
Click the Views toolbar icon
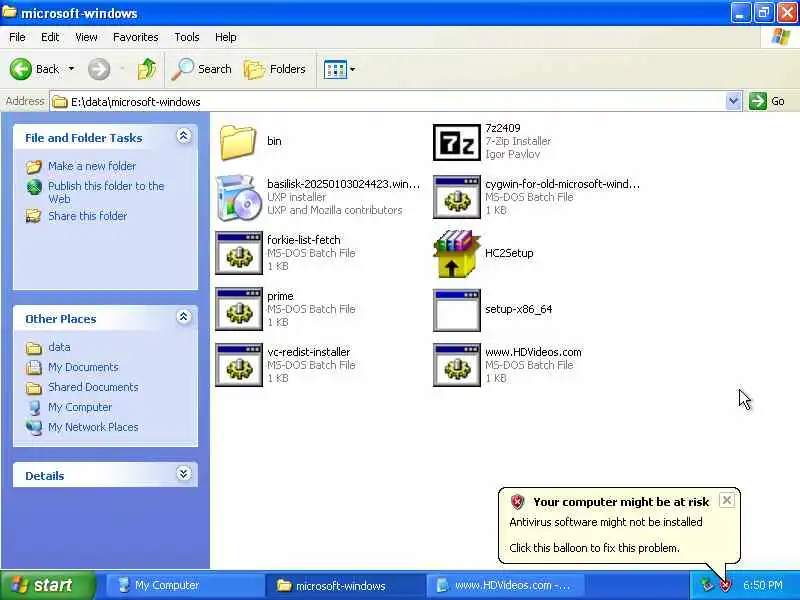[x=335, y=69]
